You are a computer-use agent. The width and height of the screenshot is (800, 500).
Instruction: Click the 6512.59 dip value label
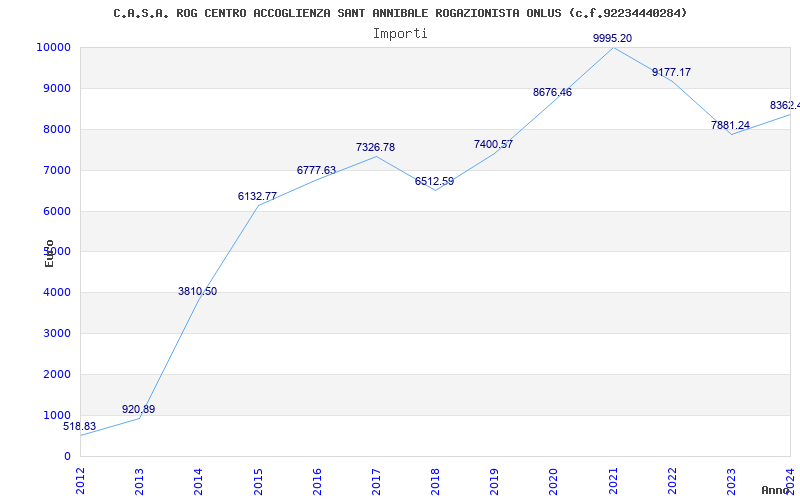click(434, 181)
